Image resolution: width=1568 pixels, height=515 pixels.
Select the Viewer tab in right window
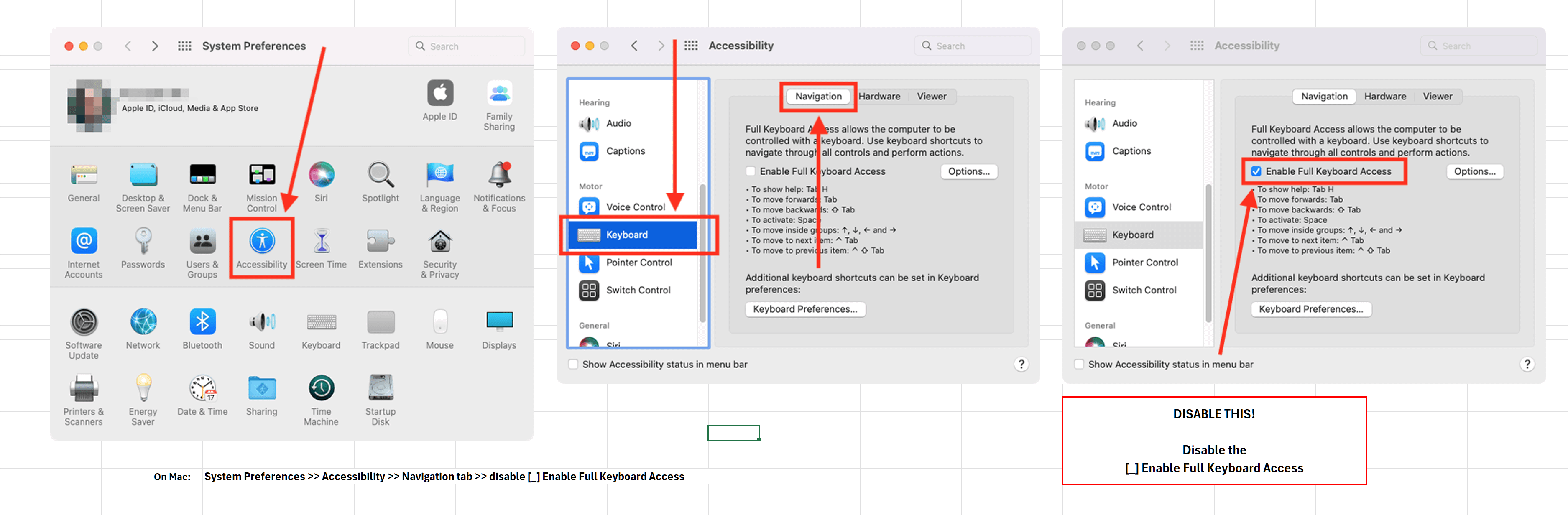pyautogui.click(x=1437, y=97)
